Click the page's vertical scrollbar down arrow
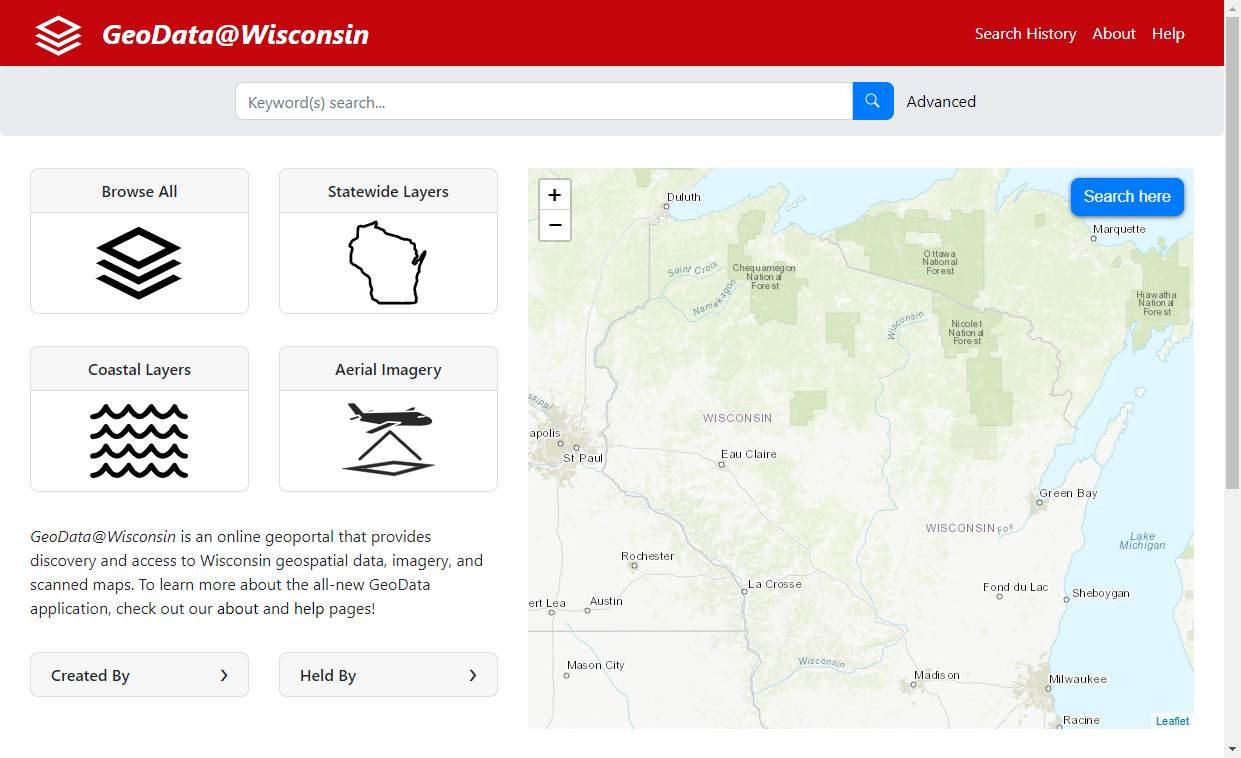Screen dimensions: 1241x758 [x=1232, y=749]
